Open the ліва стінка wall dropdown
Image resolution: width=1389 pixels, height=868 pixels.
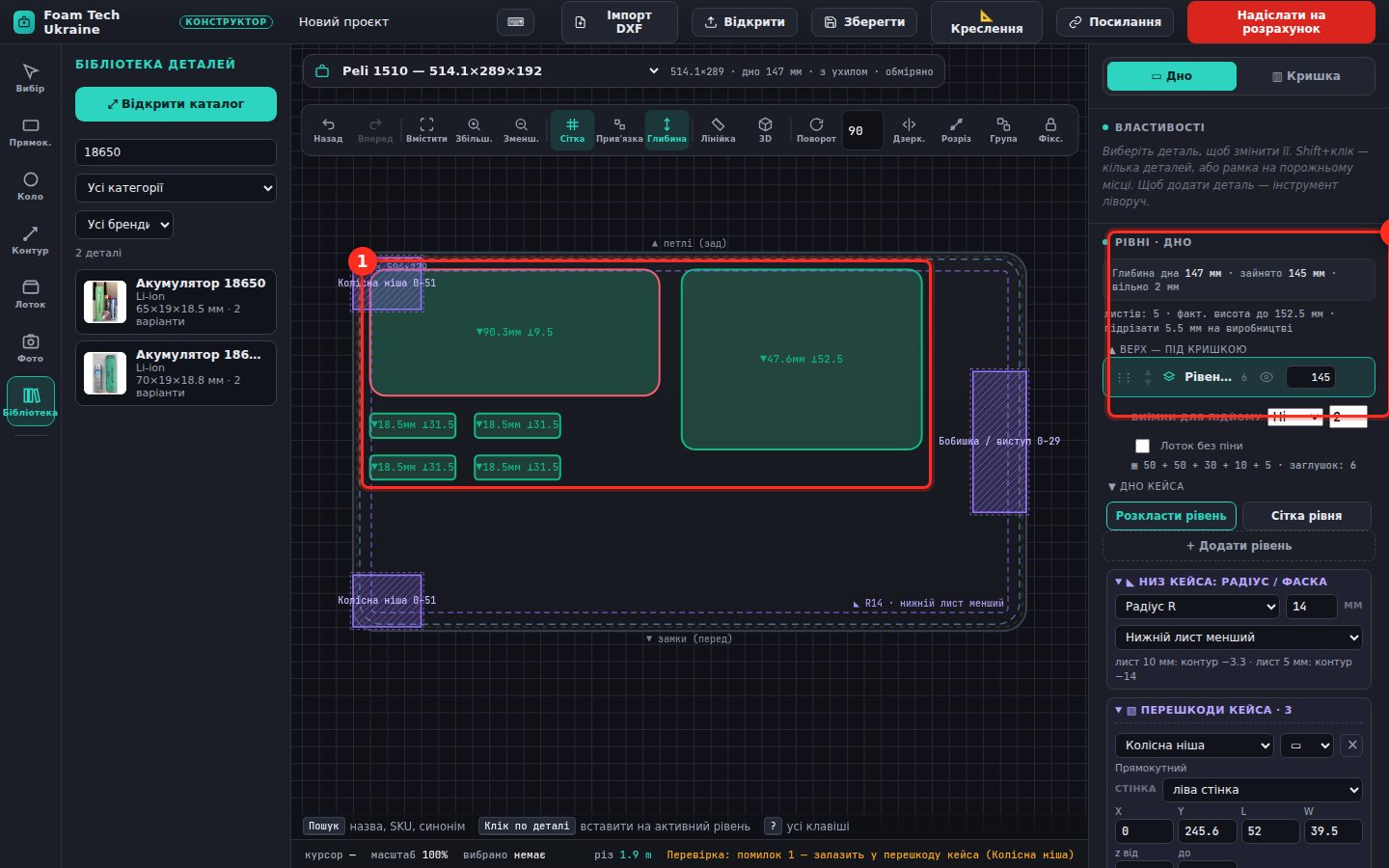pyautogui.click(x=1262, y=789)
